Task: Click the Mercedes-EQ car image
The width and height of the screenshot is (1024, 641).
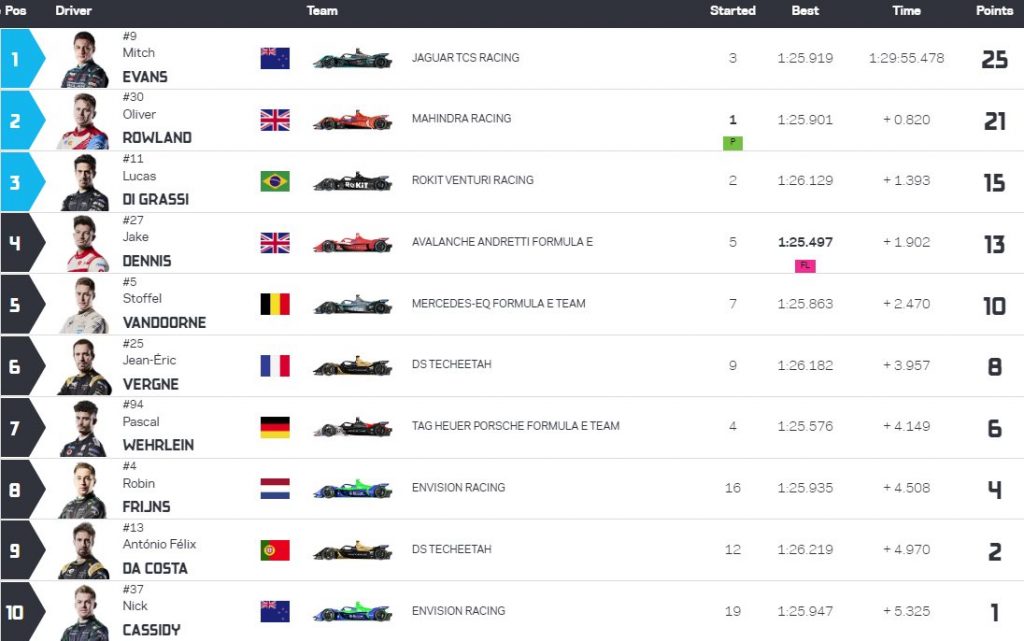Action: 353,305
